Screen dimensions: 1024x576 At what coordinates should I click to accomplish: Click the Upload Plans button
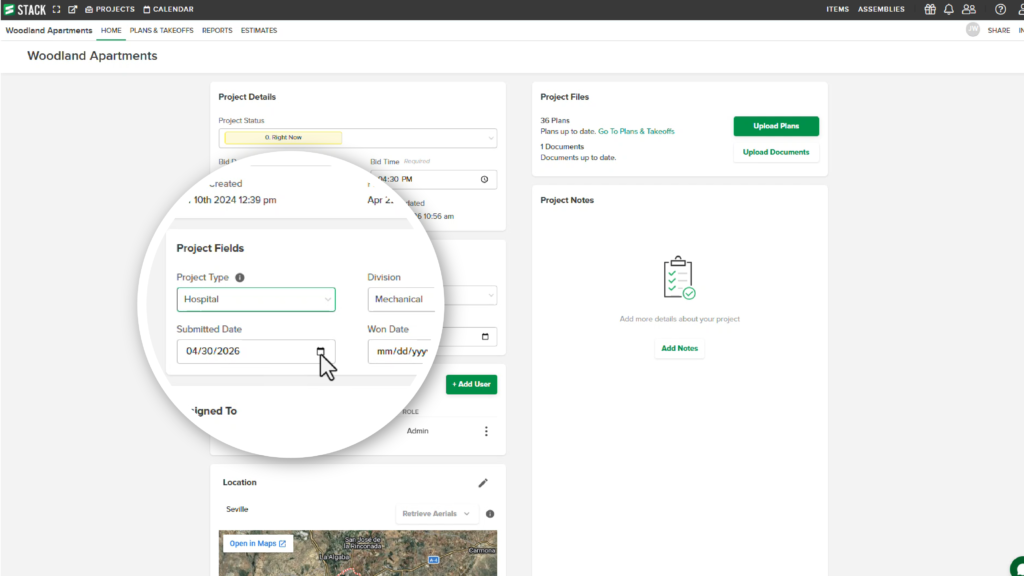coord(776,126)
